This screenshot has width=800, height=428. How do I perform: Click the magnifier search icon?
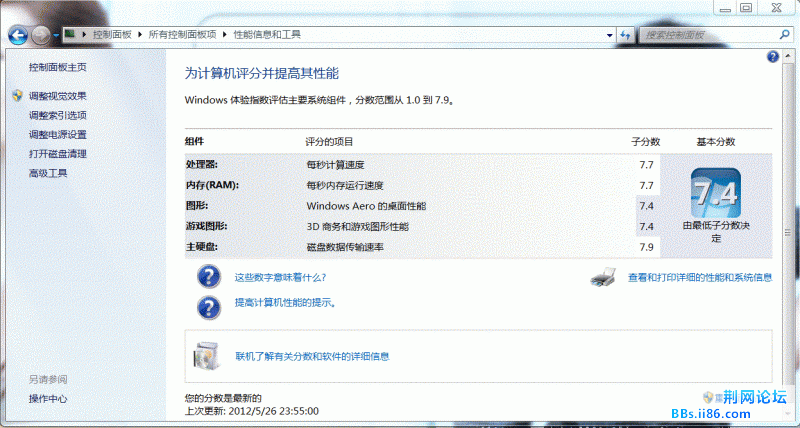[x=785, y=35]
